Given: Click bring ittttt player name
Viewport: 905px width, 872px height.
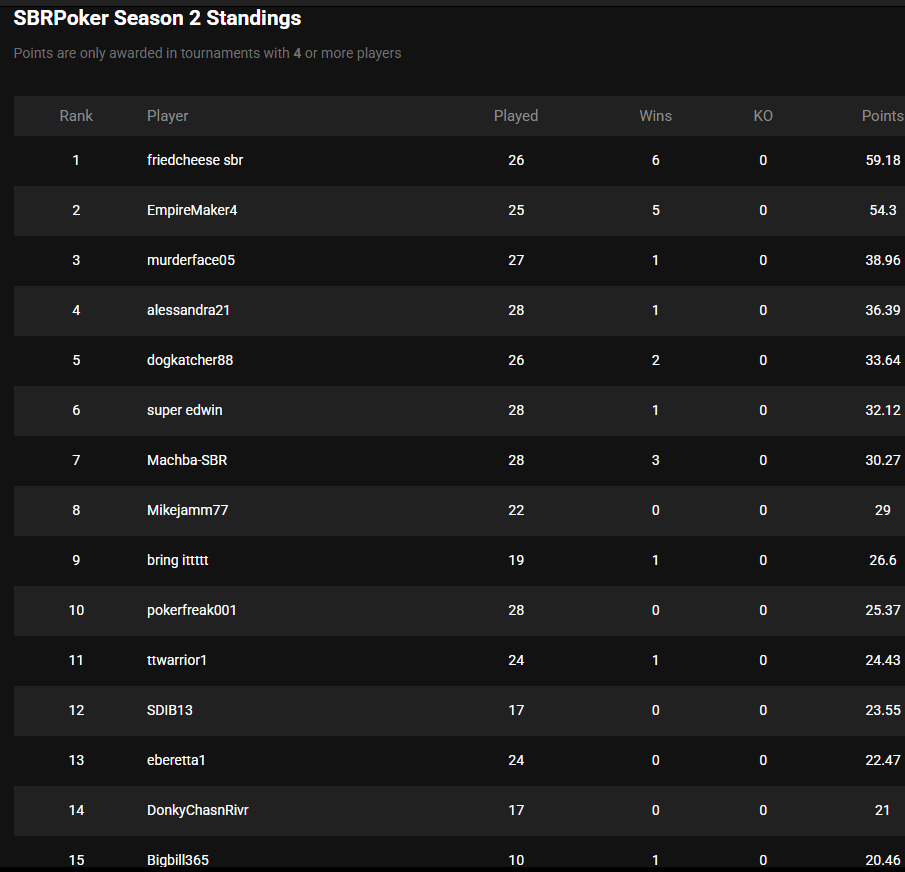Looking at the screenshot, I should point(178,560).
